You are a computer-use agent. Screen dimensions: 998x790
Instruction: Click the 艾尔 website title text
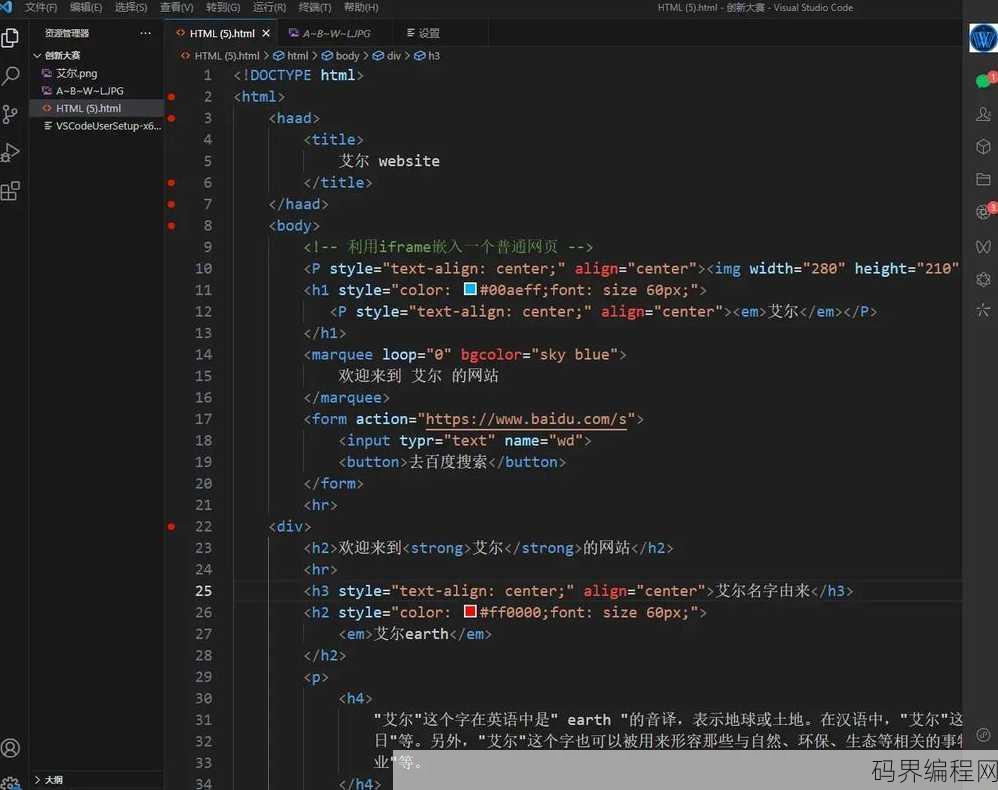(389, 161)
